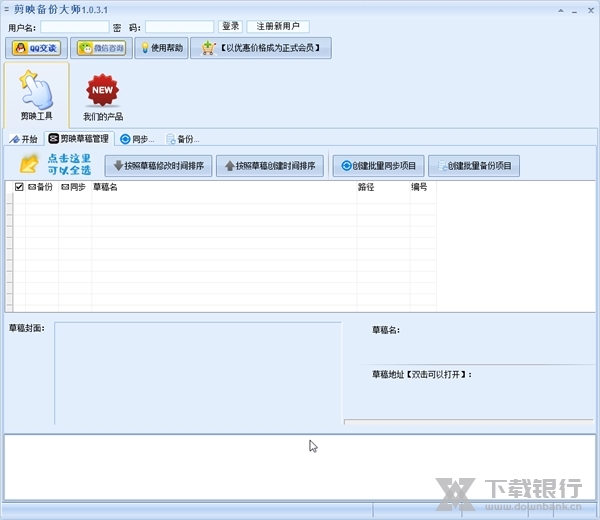Viewport: 600px width, 520px height.
Task: Toggle the header select-all checkbox
Action: tap(19, 187)
